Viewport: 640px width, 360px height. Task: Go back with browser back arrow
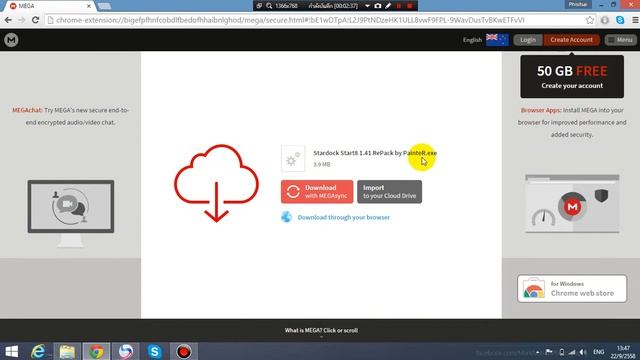click(x=8, y=20)
